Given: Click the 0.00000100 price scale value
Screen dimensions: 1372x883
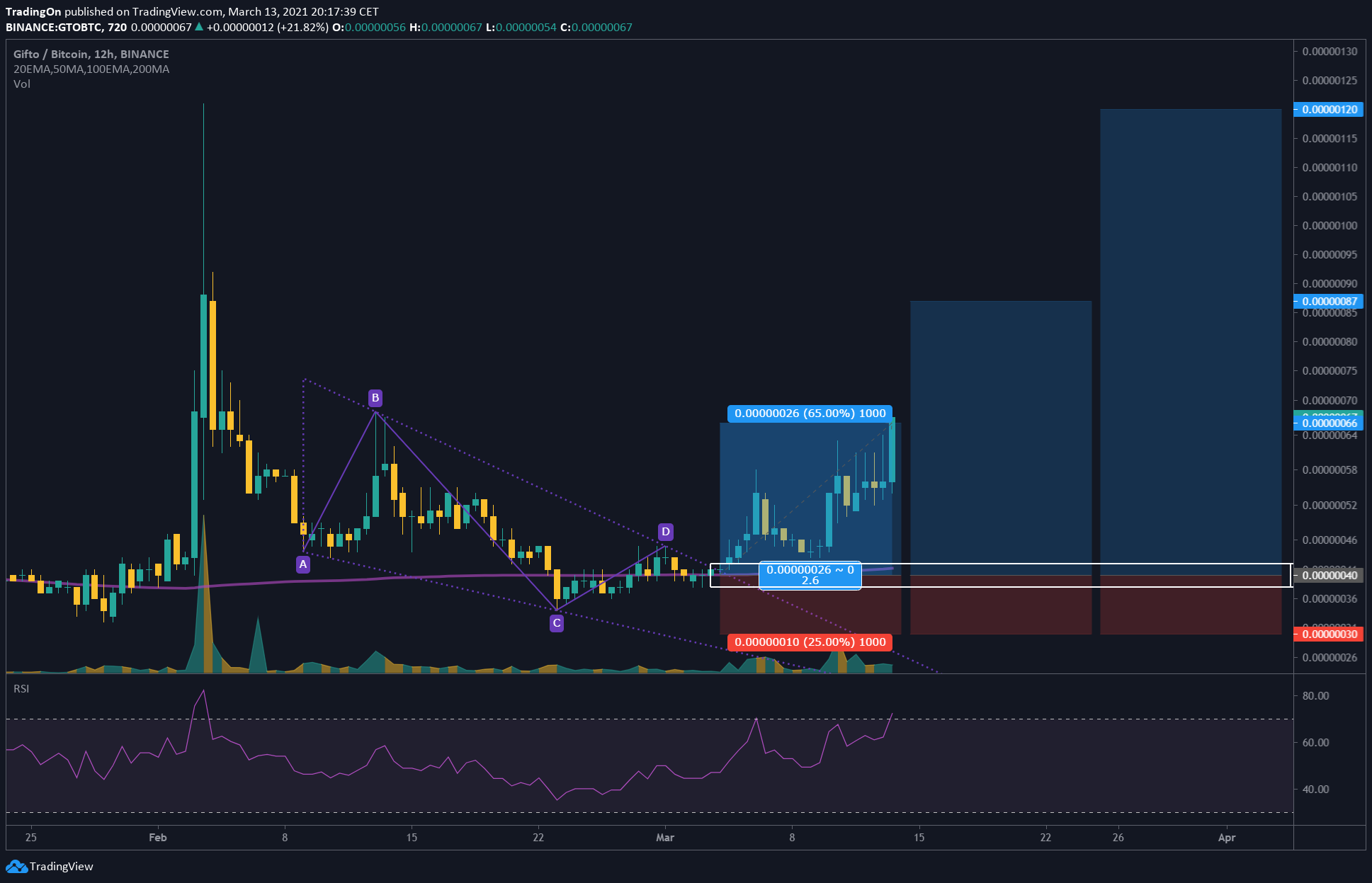Looking at the screenshot, I should (x=1330, y=225).
